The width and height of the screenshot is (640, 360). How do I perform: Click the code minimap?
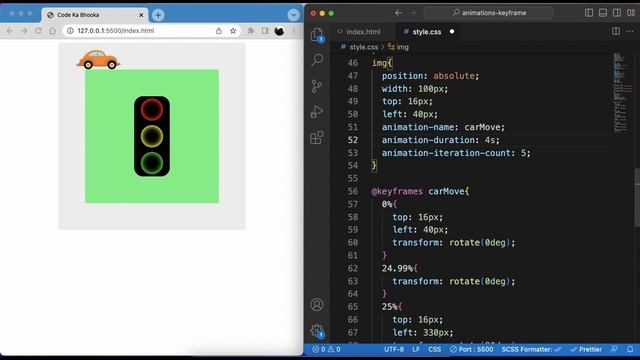coord(622,93)
